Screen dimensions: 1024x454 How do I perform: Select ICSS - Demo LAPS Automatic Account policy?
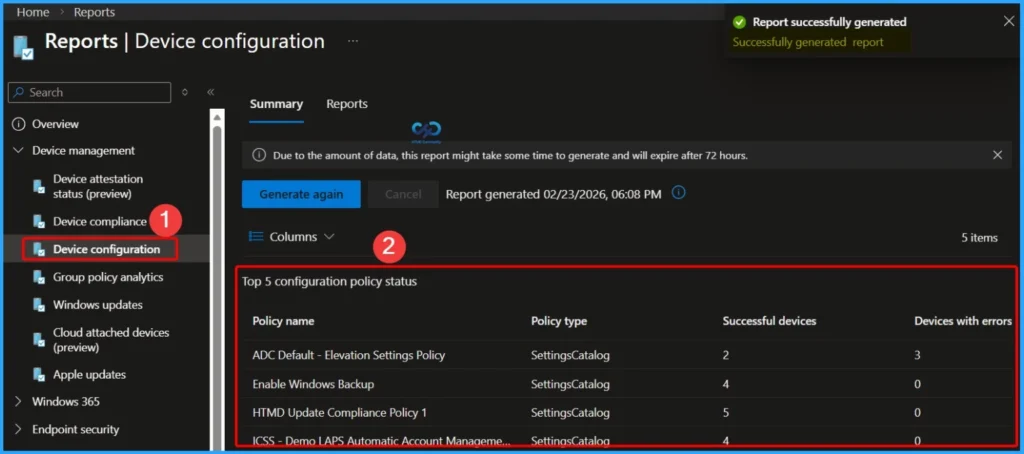click(x=382, y=441)
